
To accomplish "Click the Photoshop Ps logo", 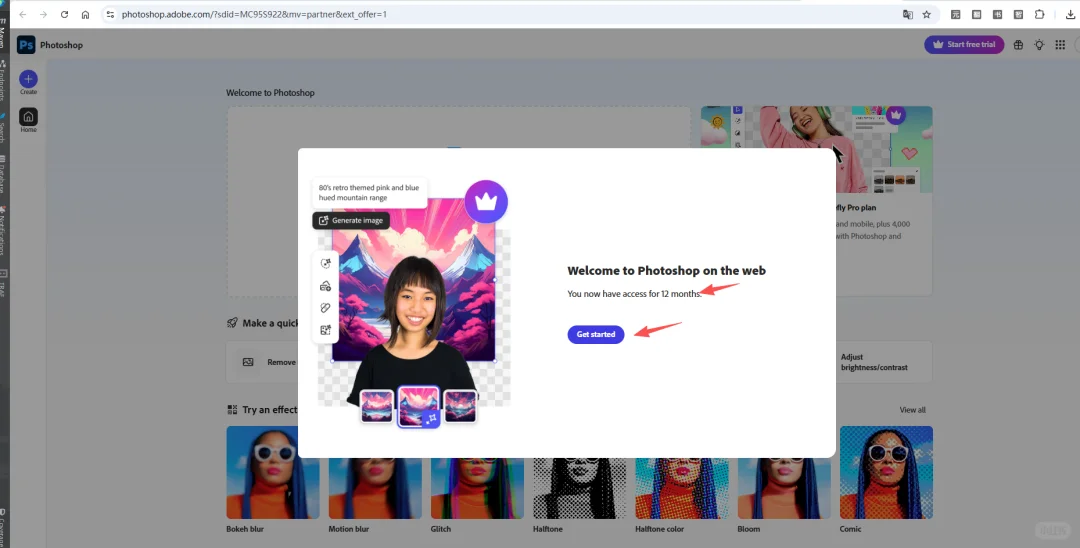I will 26,45.
